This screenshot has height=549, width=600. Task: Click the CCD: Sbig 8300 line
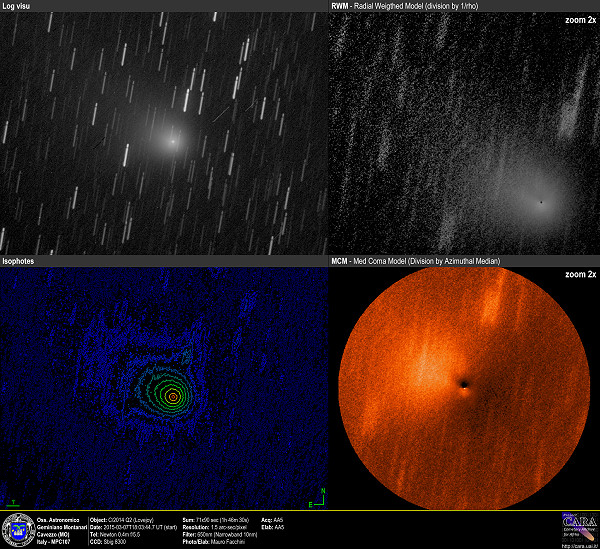pyautogui.click(x=108, y=542)
